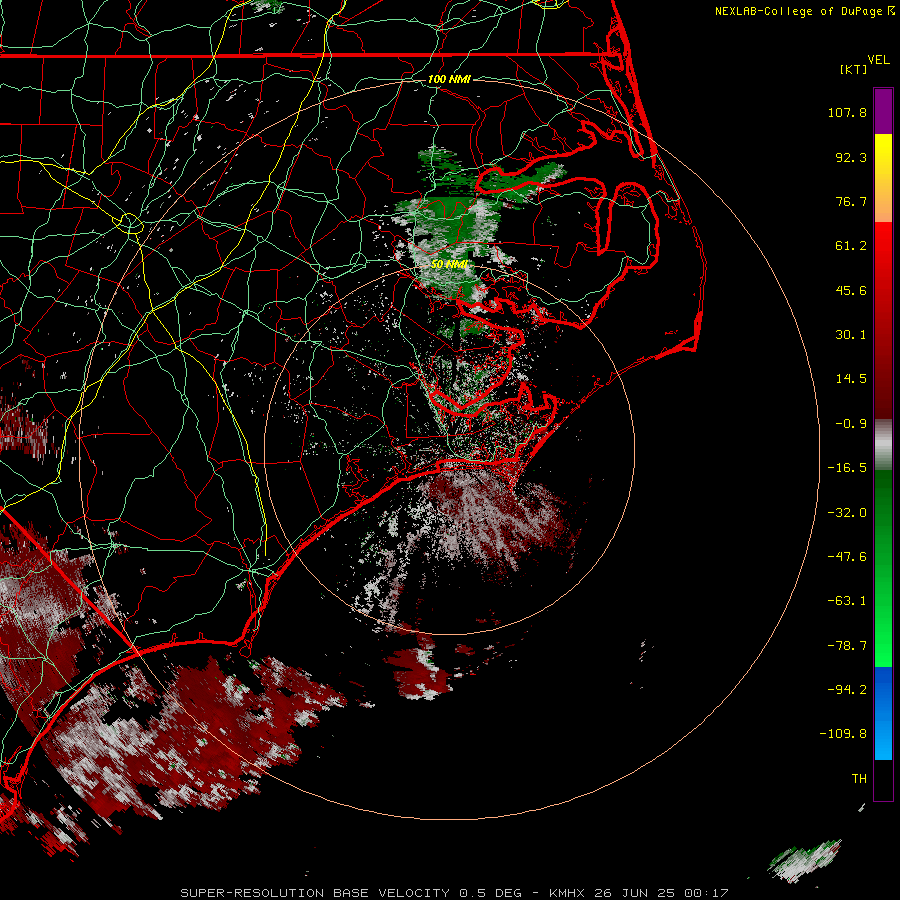
Task: Click the 61.2 legend value
Action: 851,246
